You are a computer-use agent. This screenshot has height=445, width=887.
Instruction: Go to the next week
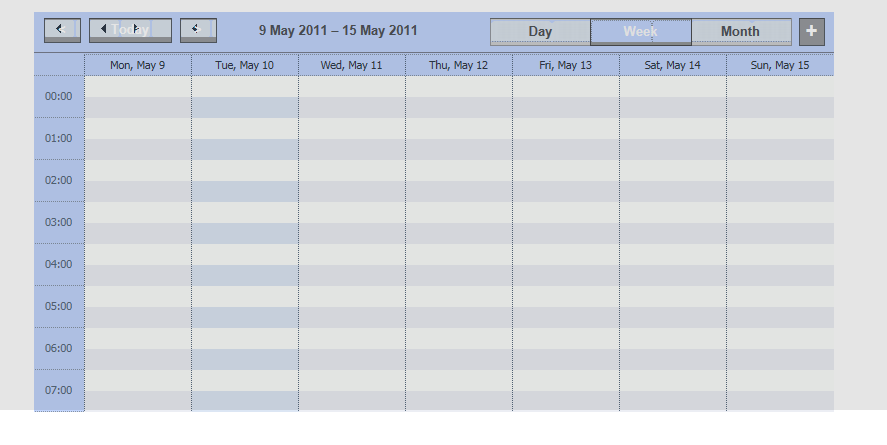[x=198, y=30]
